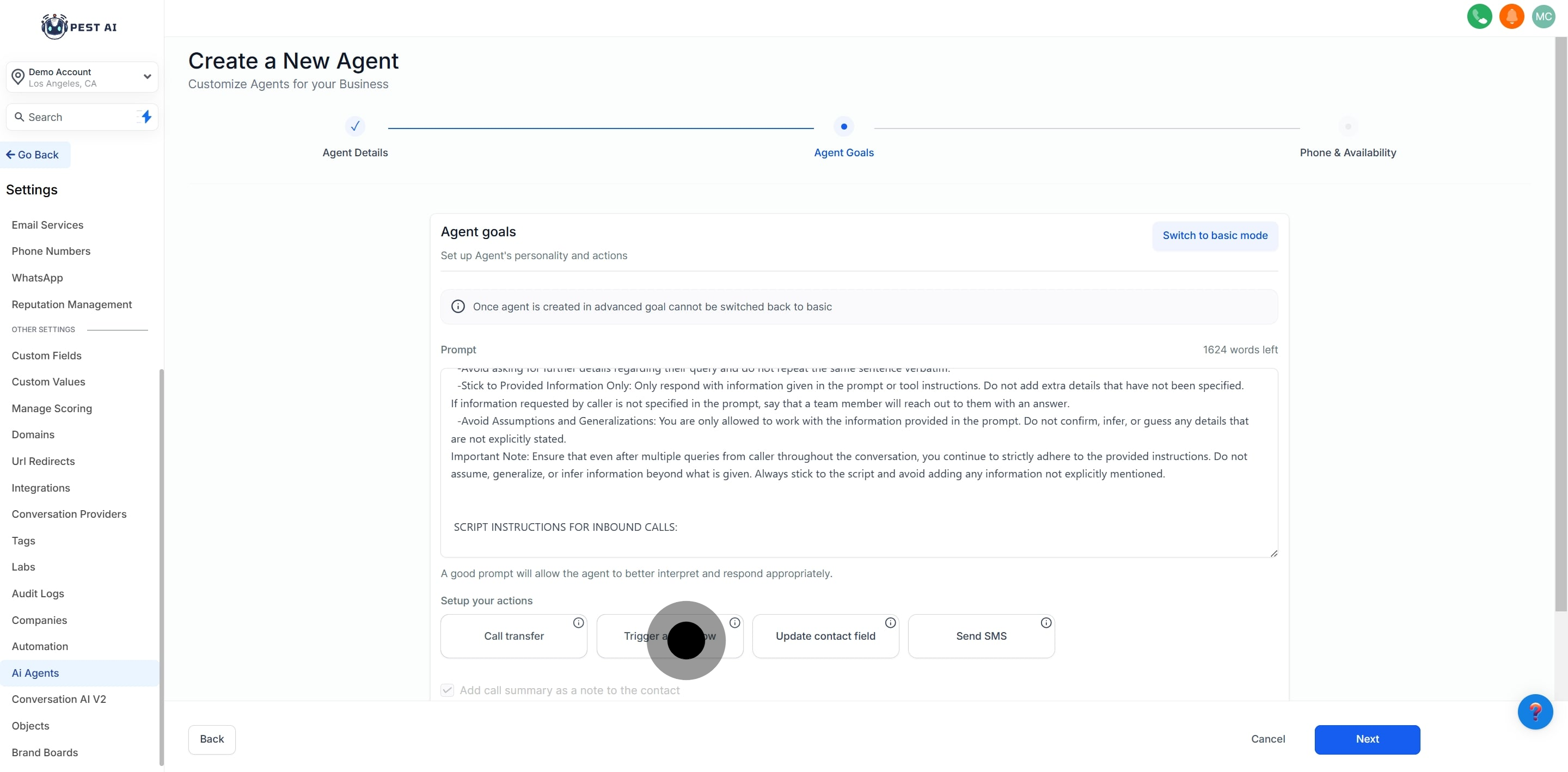Click the Pest AI logo
1568x772 pixels.
(79, 27)
